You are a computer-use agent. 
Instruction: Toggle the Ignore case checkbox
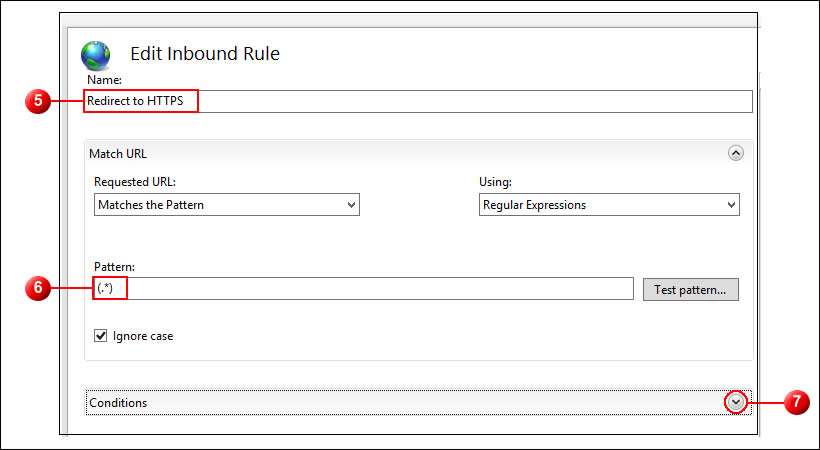[x=100, y=336]
